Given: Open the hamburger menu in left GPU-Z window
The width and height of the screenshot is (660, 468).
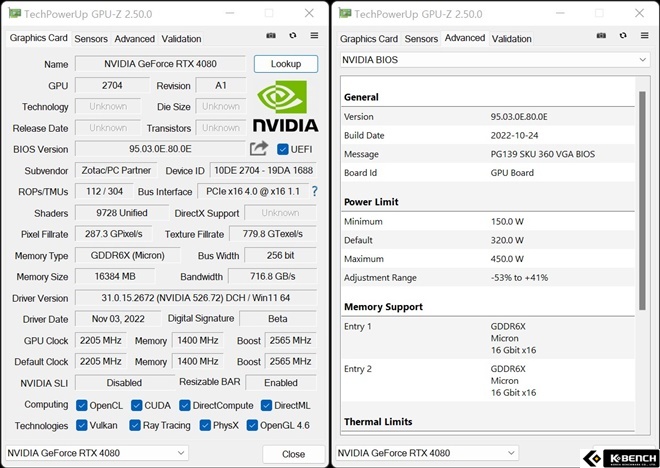Looking at the screenshot, I should [x=314, y=36].
